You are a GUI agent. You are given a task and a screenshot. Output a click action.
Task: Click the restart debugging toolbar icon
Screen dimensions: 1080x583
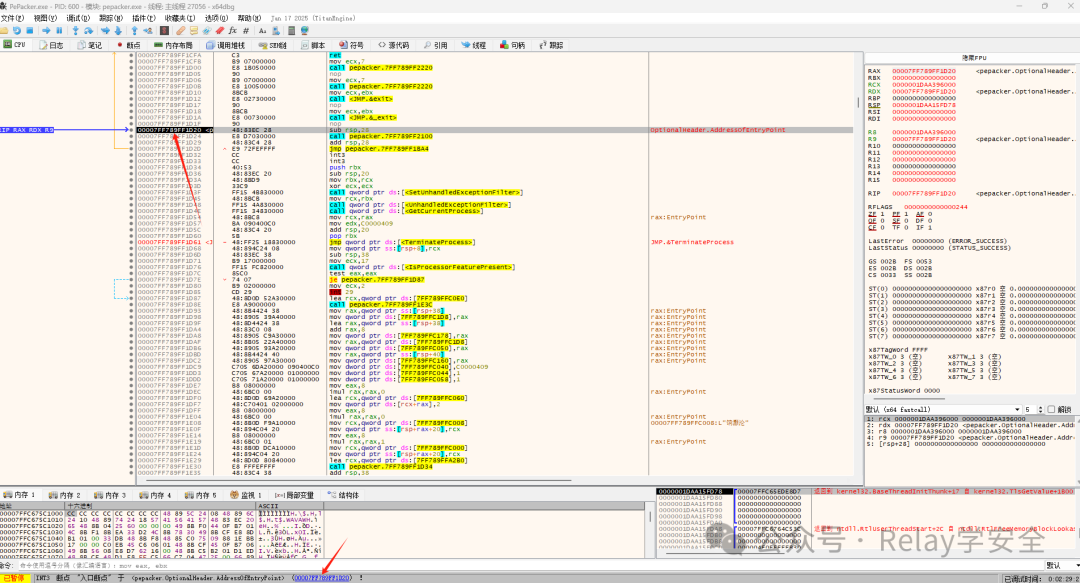coord(17,30)
